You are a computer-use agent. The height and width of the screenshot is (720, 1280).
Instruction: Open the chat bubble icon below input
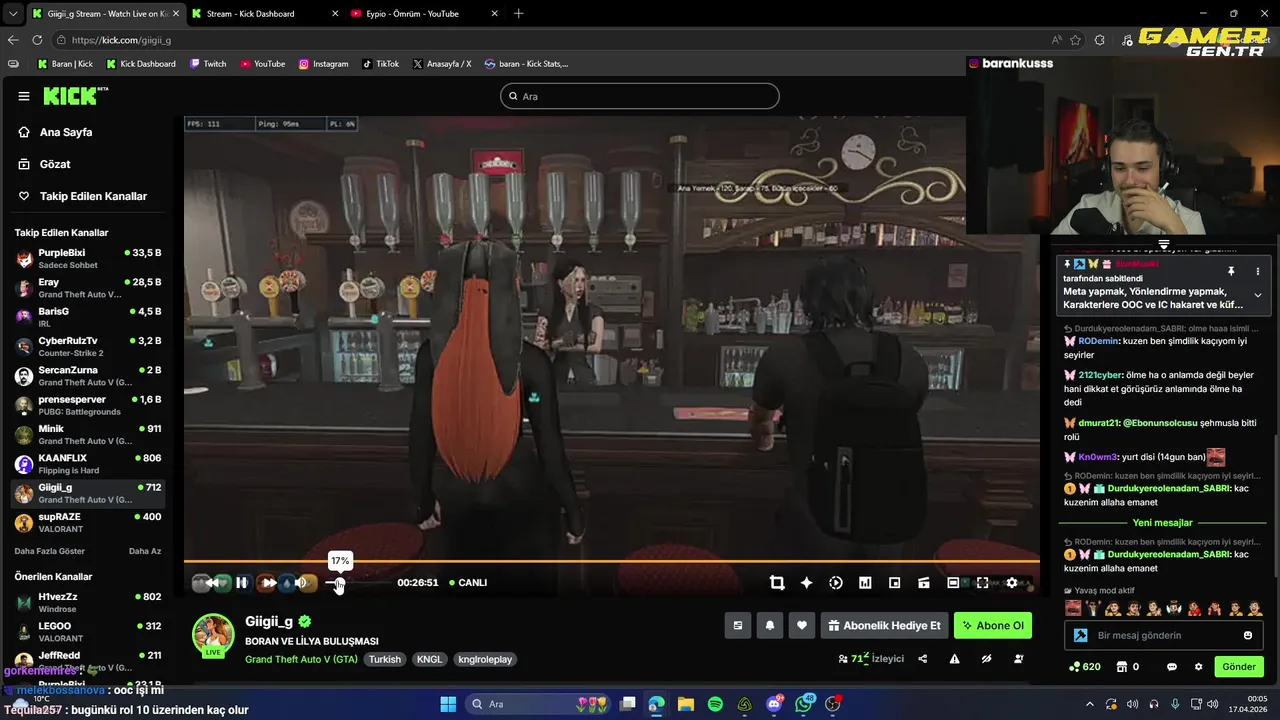[1172, 667]
